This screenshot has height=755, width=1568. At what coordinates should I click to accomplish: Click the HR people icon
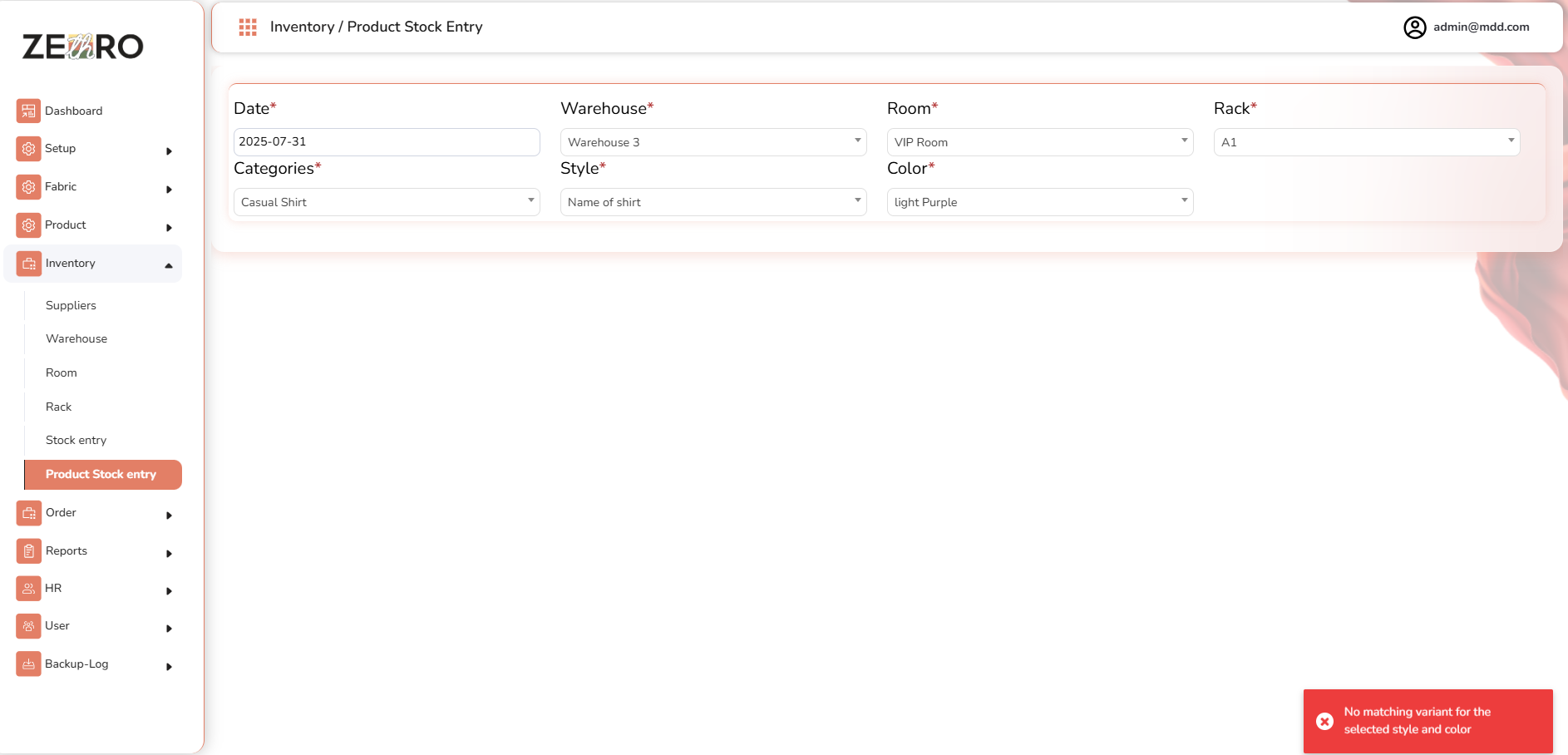28,589
